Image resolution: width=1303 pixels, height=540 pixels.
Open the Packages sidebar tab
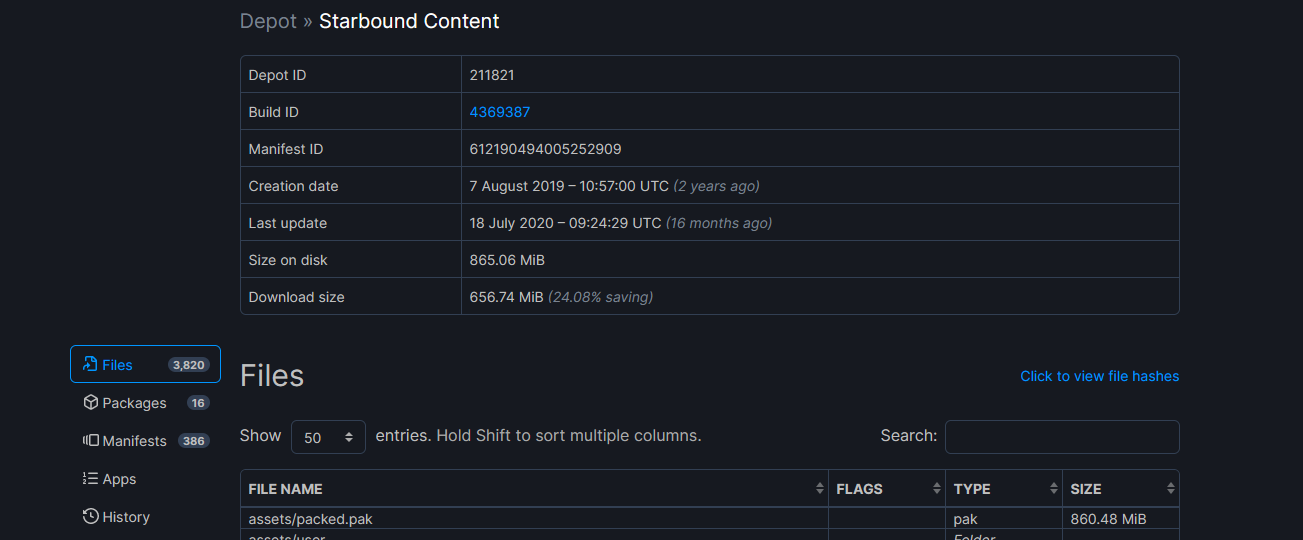(145, 403)
